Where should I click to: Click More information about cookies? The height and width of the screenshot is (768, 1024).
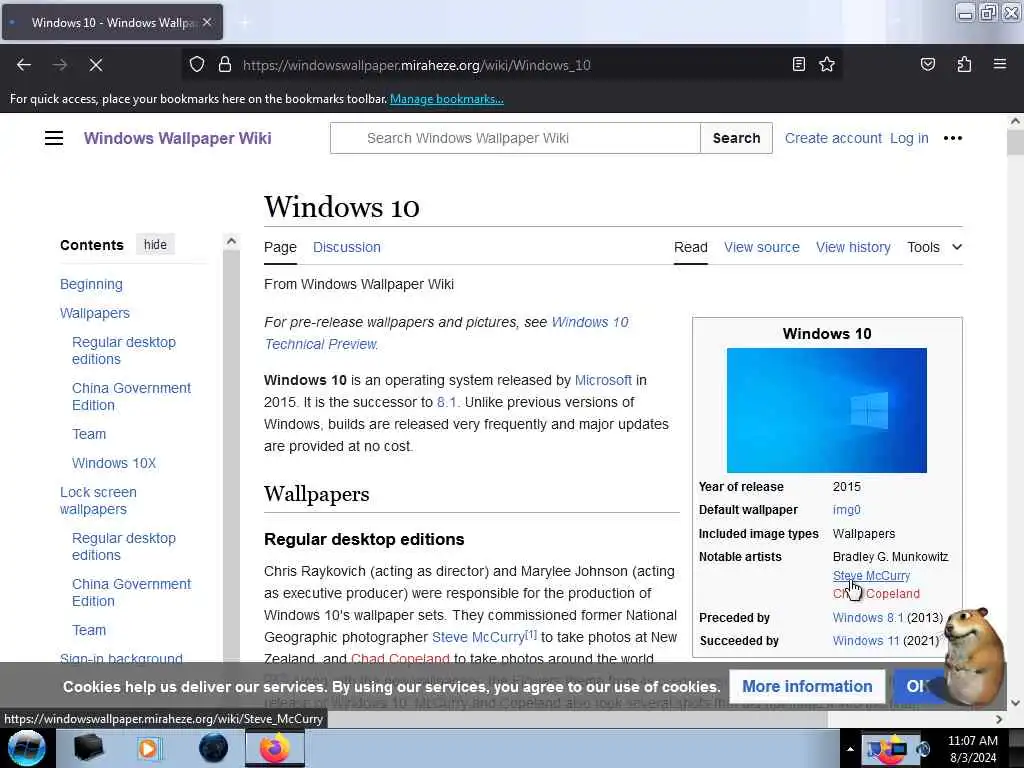(x=807, y=686)
